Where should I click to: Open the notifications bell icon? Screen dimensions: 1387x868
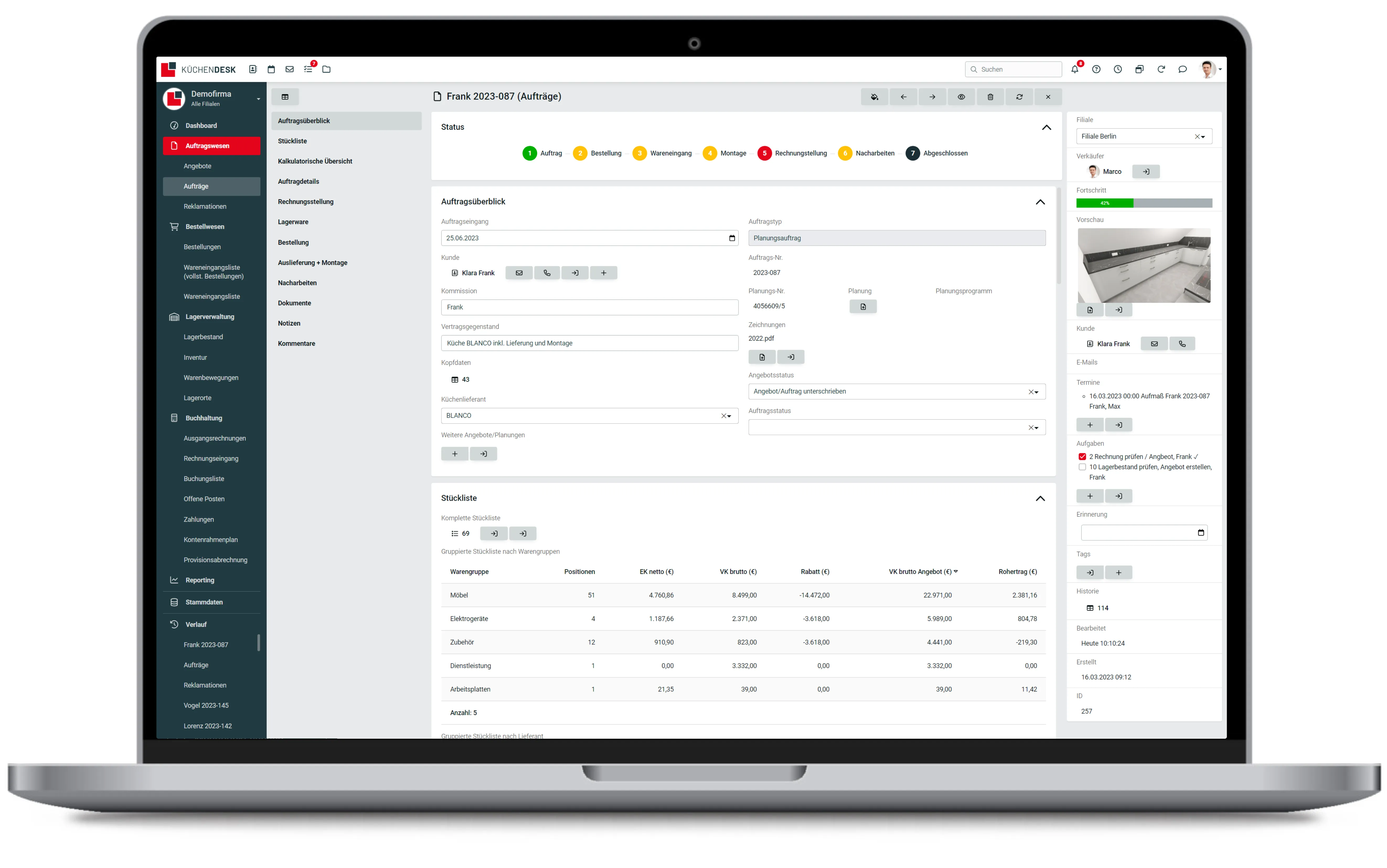point(1075,69)
